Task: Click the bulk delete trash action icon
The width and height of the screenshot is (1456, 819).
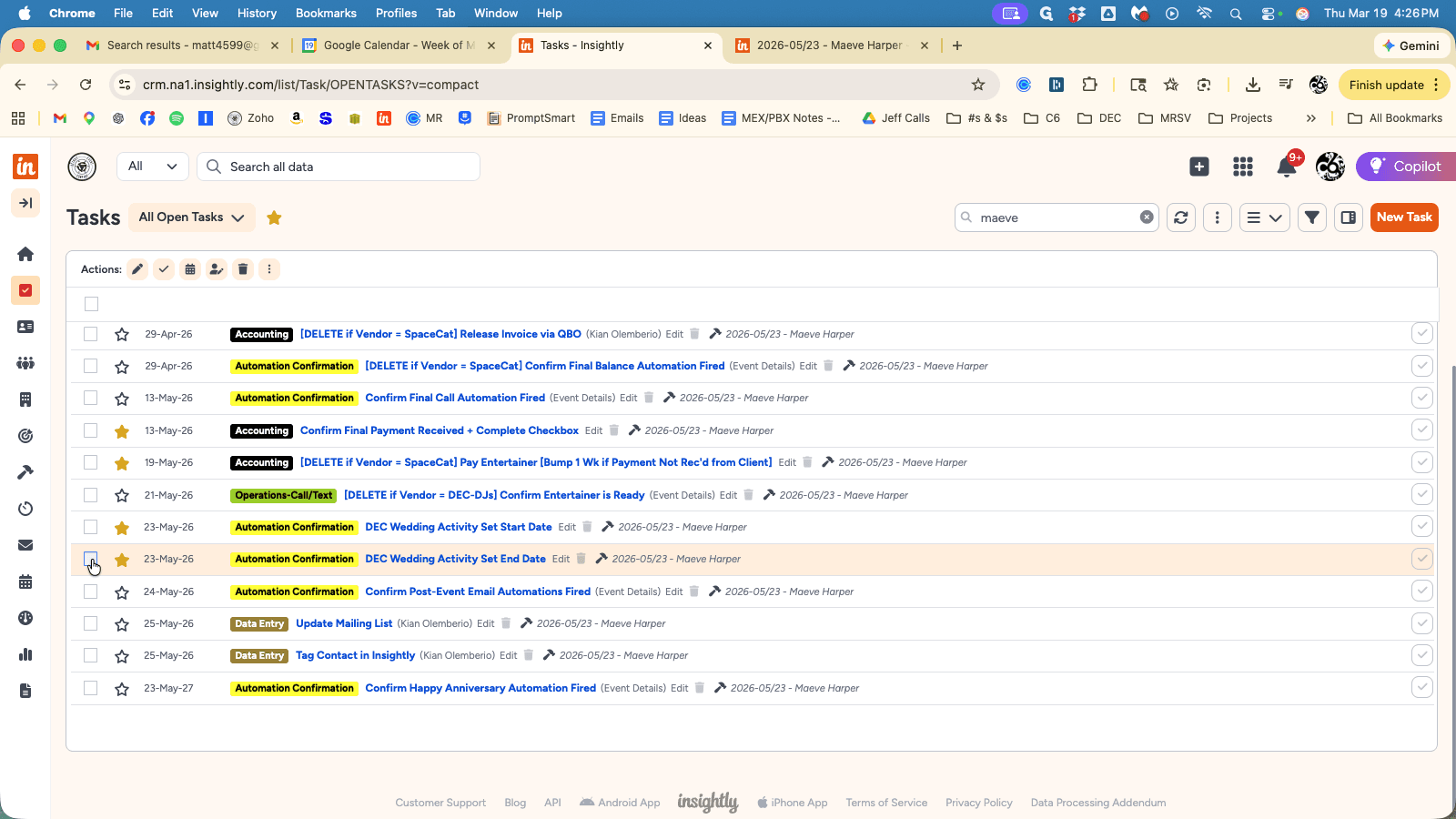Action: pyautogui.click(x=243, y=269)
